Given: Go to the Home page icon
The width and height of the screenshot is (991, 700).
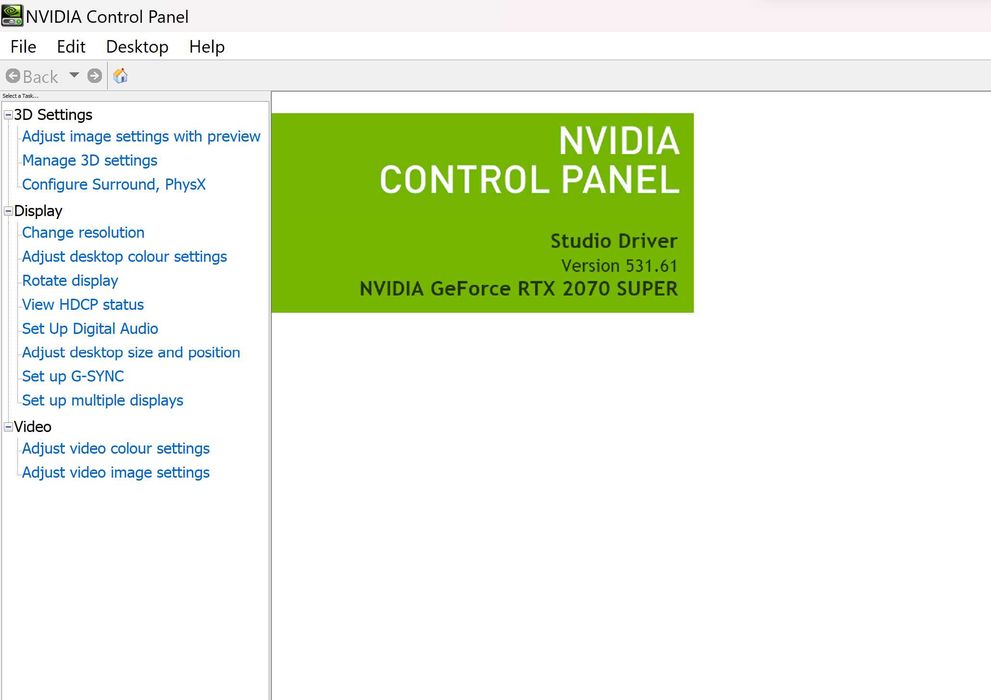Looking at the screenshot, I should click(x=120, y=76).
